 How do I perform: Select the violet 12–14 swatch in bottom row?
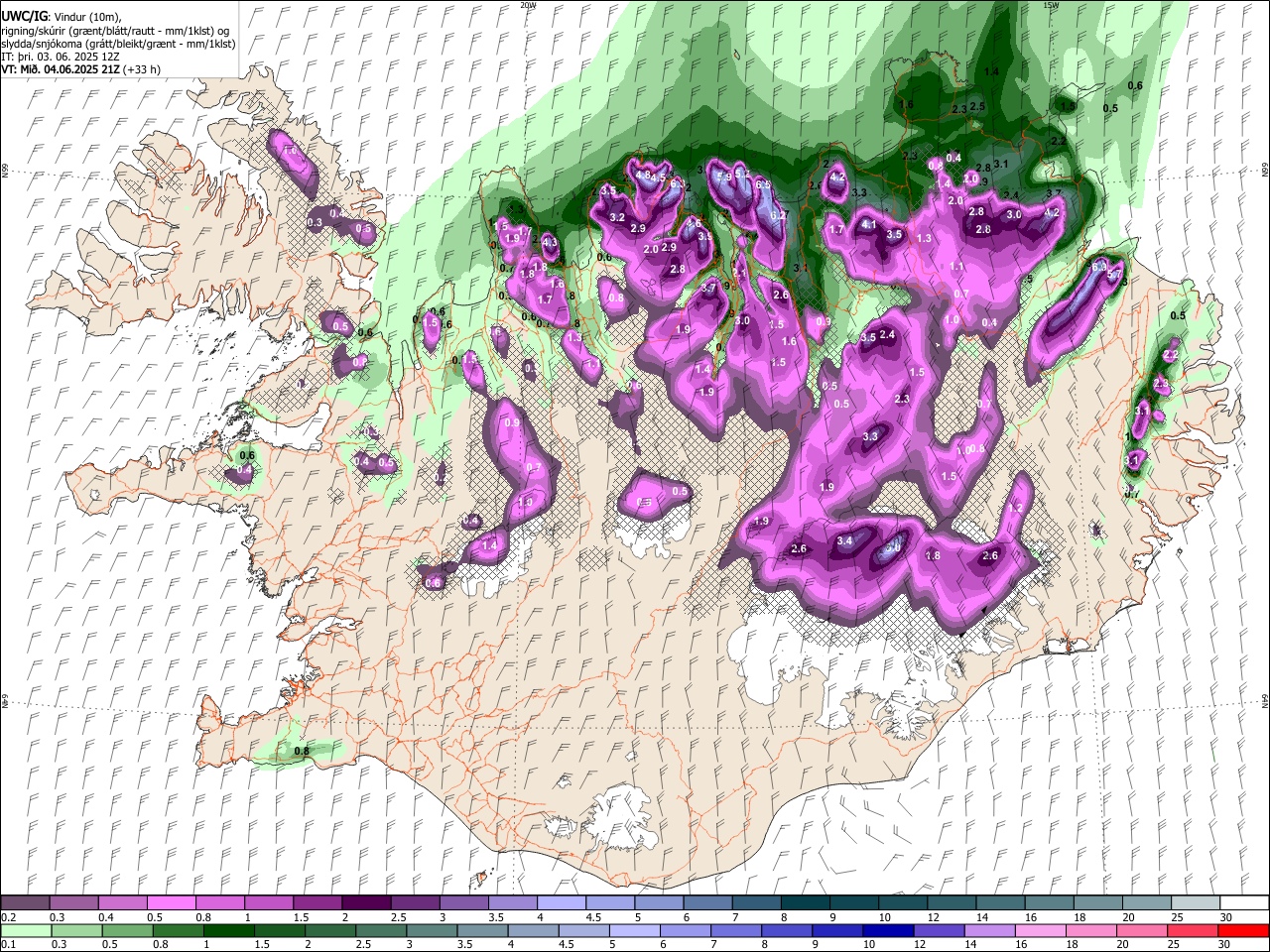[x=940, y=930]
